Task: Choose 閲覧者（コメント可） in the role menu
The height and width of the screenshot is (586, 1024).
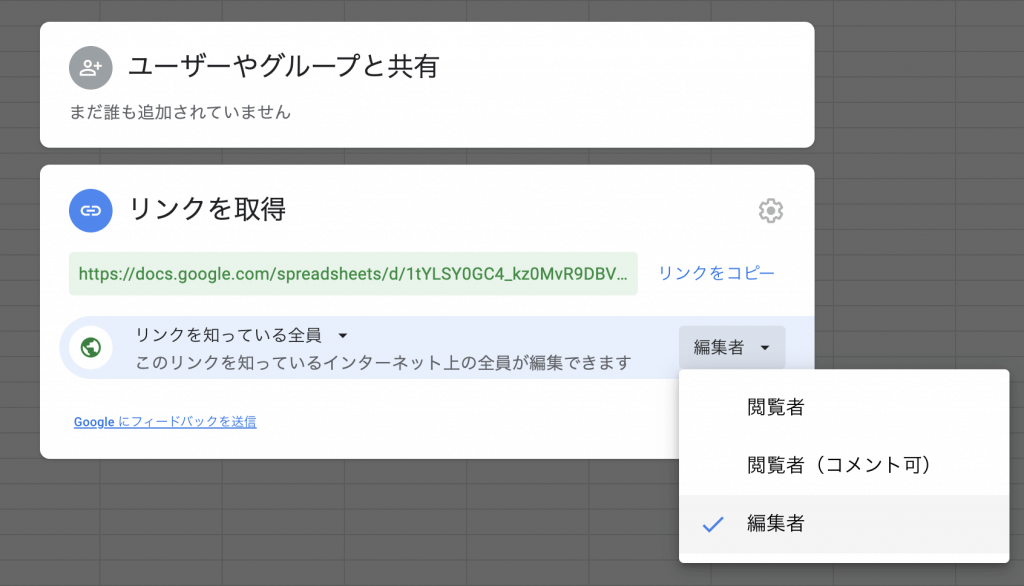Action: pyautogui.click(x=840, y=465)
